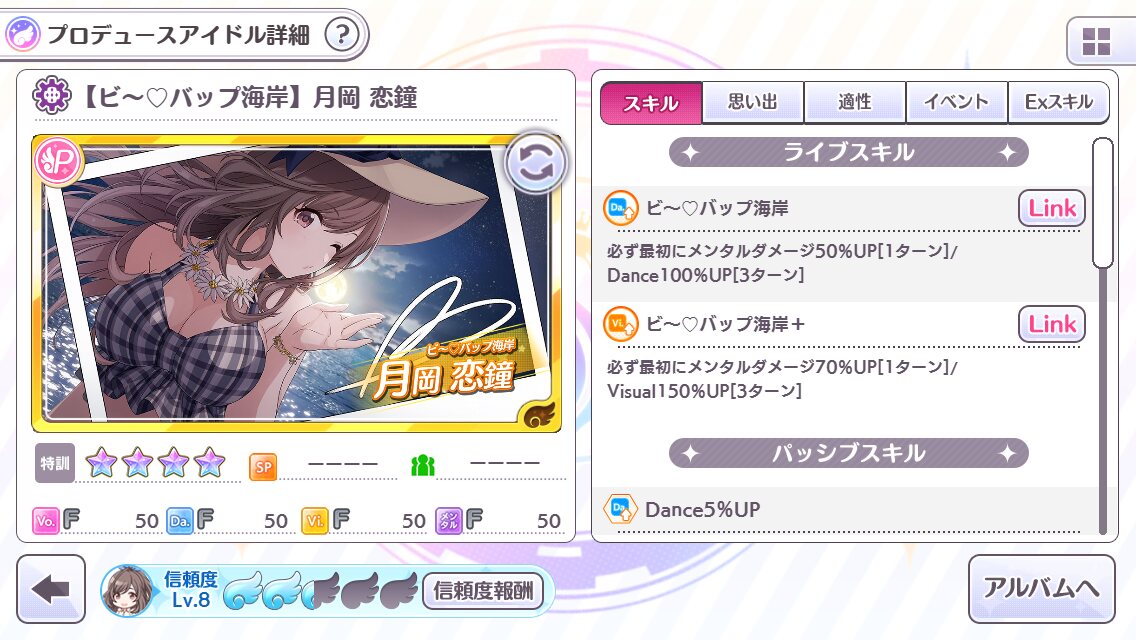Click the back arrow button
This screenshot has height=640, width=1136.
click(51, 589)
